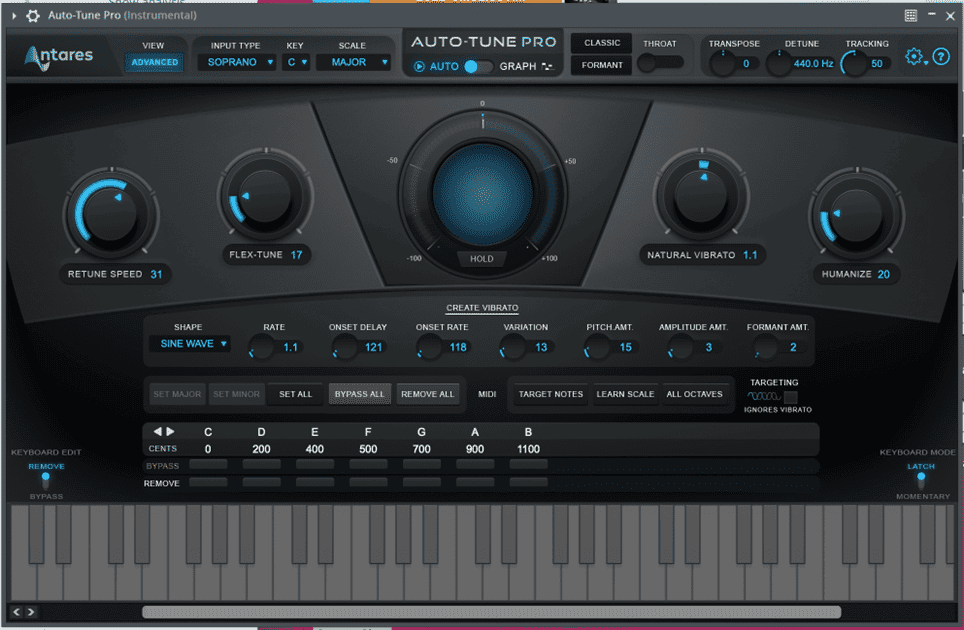
Task: Click the Learn Scale button
Action: coord(625,394)
